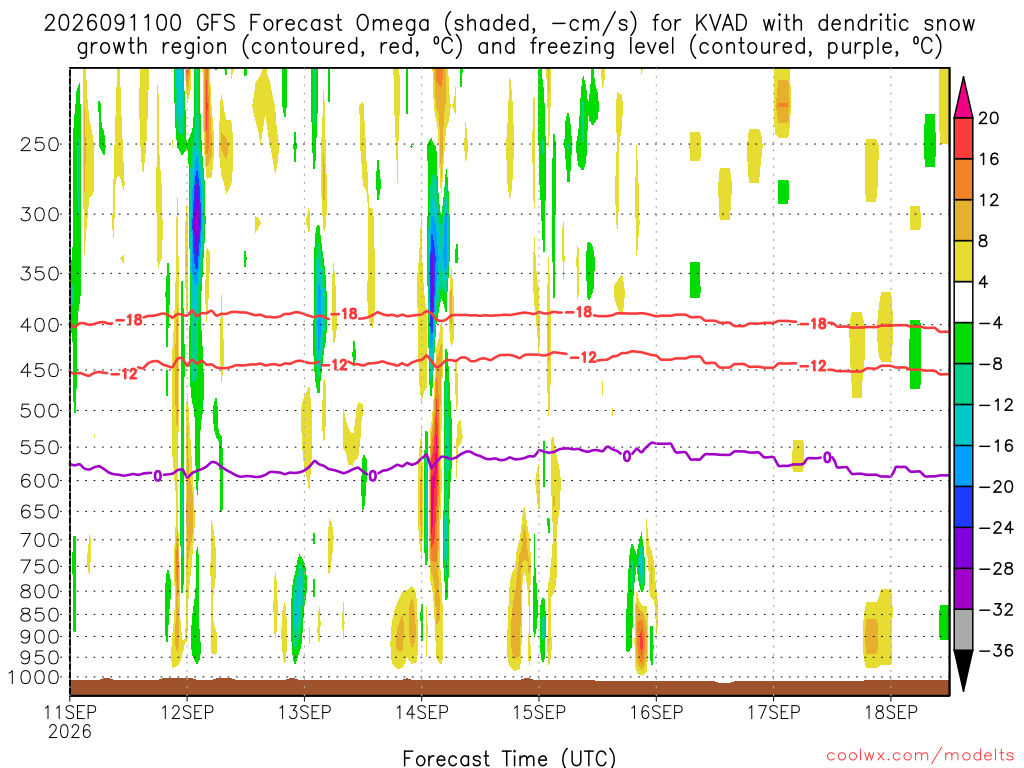Click the 18SEP time axis label
This screenshot has width=1024, height=768.
point(891,712)
